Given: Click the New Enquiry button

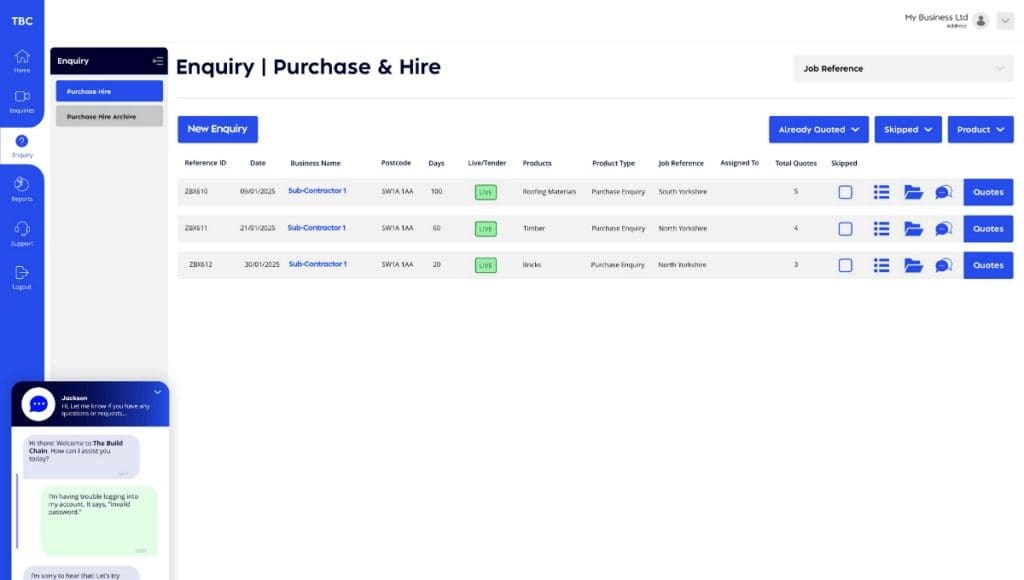Looking at the screenshot, I should click(x=217, y=129).
